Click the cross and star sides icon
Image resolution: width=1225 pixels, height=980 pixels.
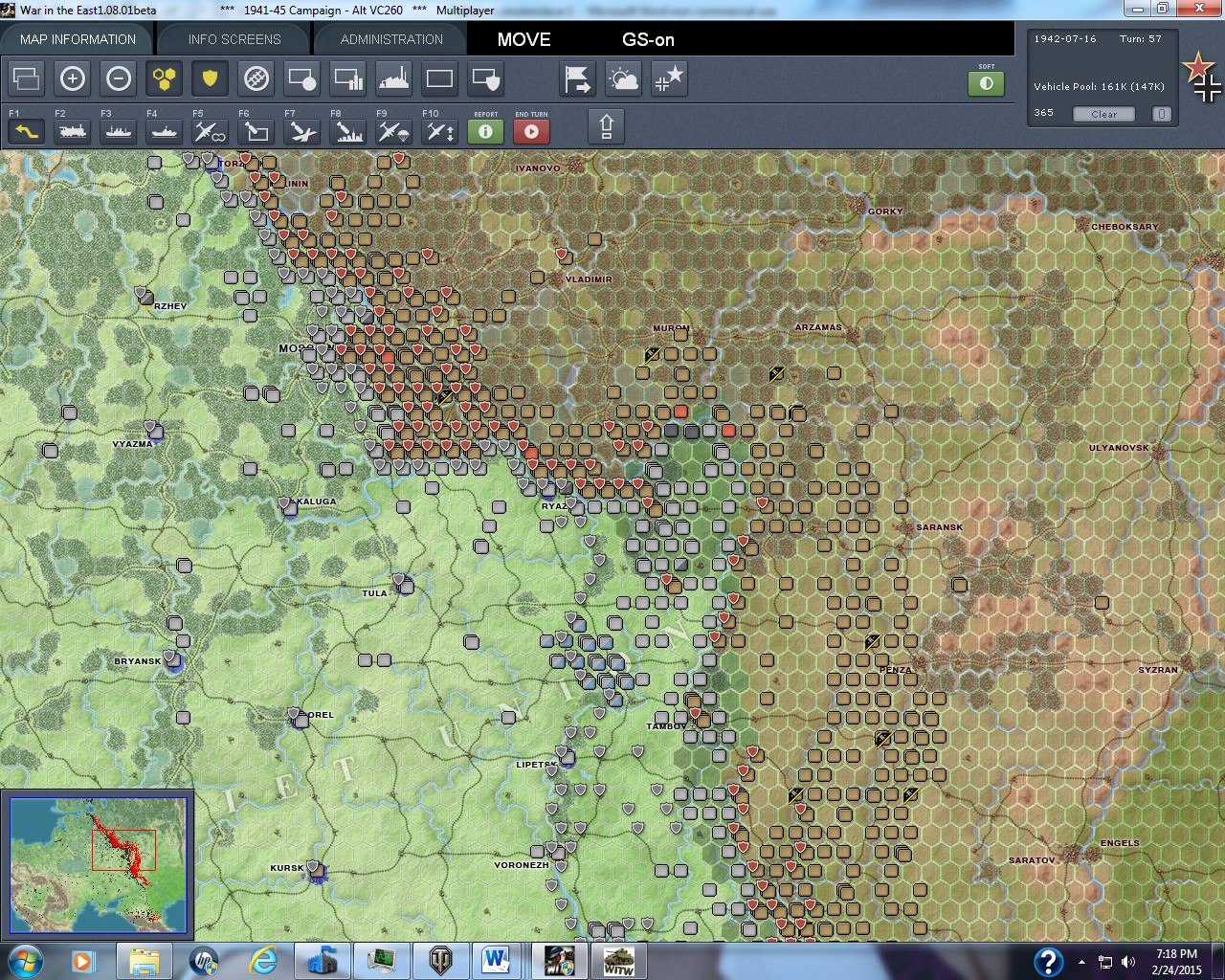tap(670, 78)
